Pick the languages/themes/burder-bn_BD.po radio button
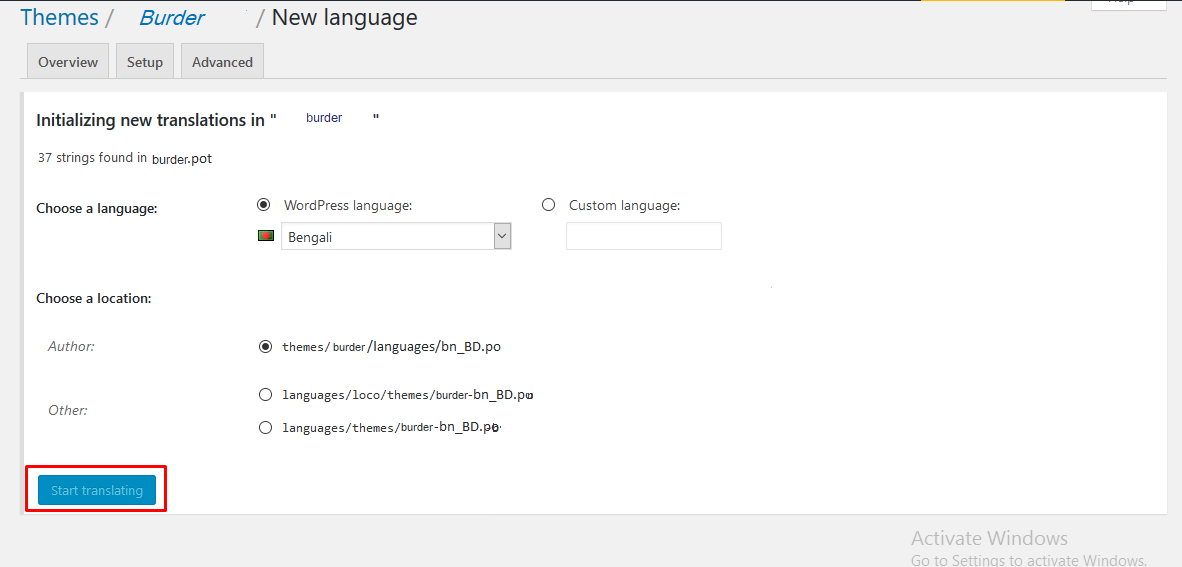 point(265,427)
